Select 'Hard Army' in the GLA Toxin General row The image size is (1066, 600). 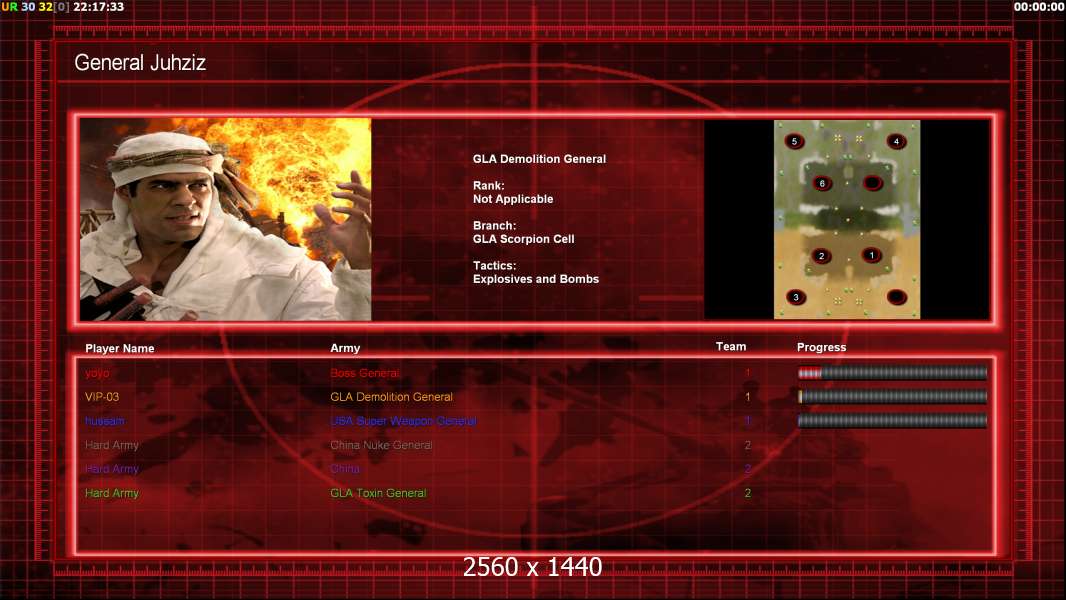(x=111, y=493)
